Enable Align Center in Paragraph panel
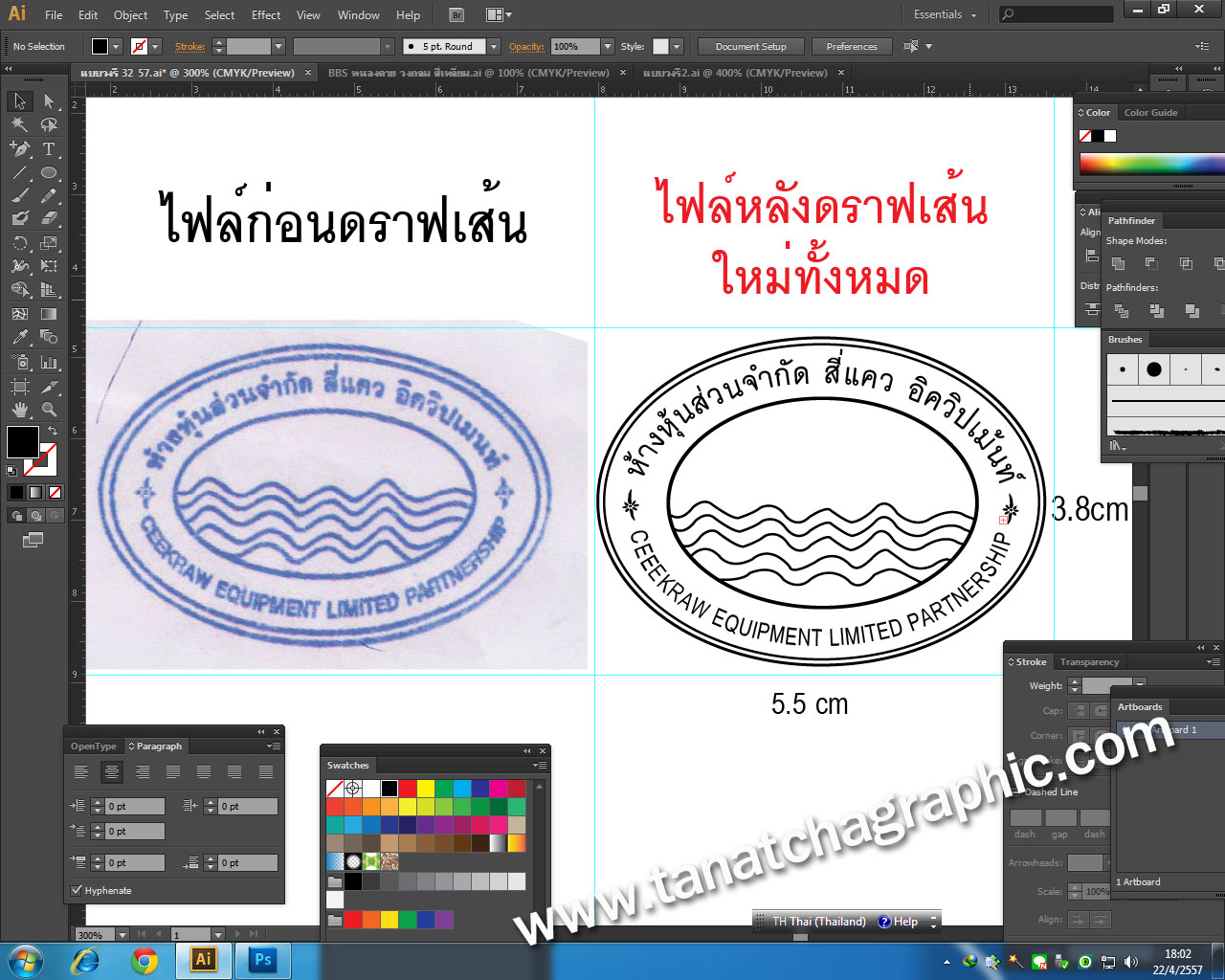This screenshot has height=980, width=1225. click(112, 771)
